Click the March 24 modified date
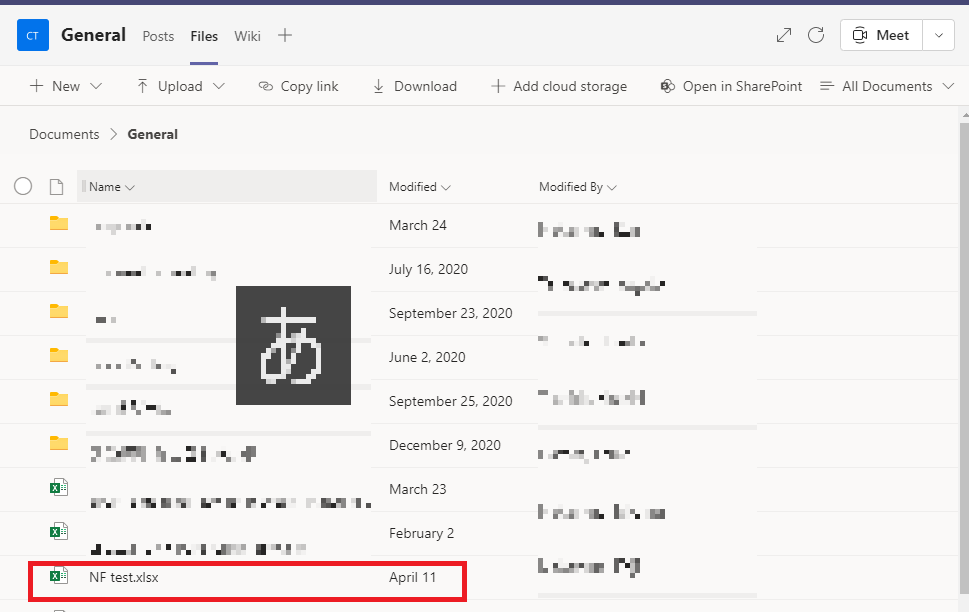The image size is (969, 612). click(418, 225)
